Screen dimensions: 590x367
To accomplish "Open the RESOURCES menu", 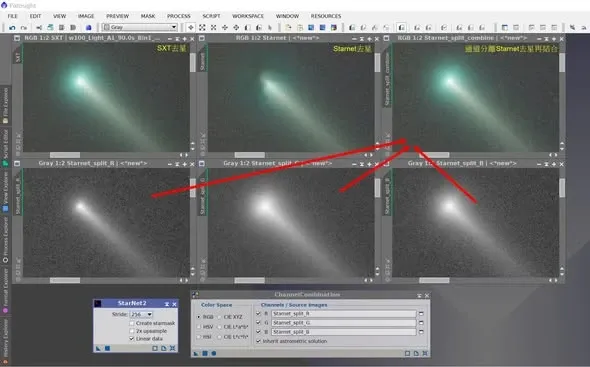I will point(326,16).
